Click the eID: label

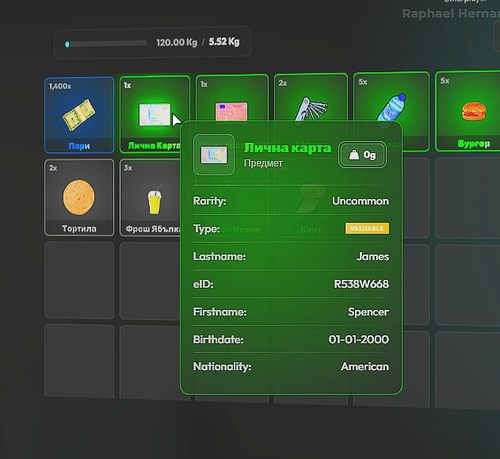tap(203, 284)
